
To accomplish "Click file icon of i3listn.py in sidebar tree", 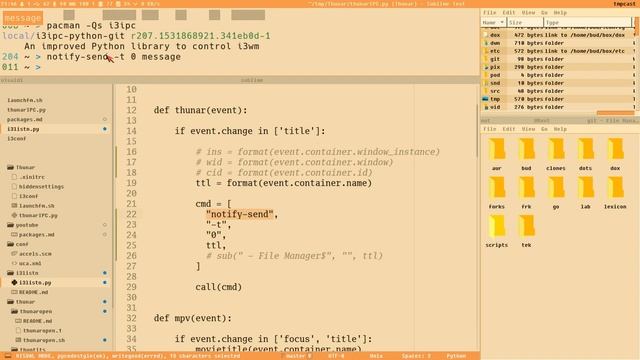I will coord(14,282).
